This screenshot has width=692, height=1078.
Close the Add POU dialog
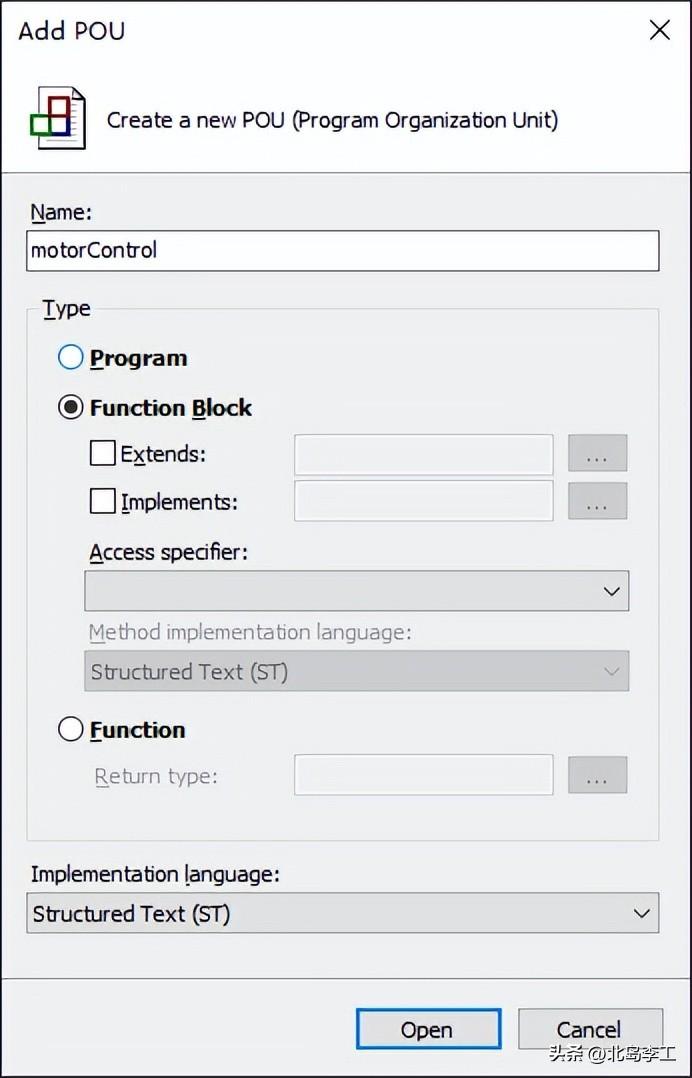pyautogui.click(x=659, y=30)
